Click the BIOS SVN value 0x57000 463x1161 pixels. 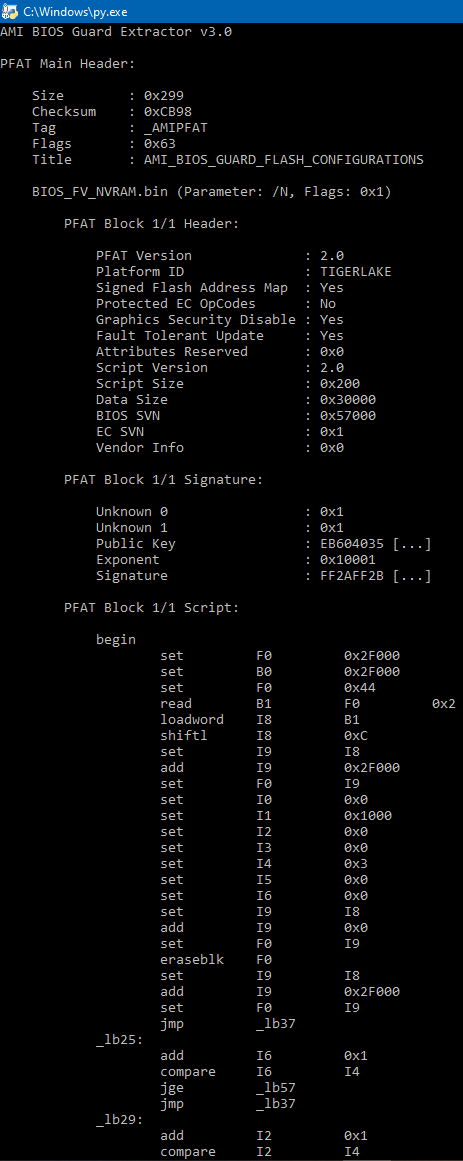point(348,415)
